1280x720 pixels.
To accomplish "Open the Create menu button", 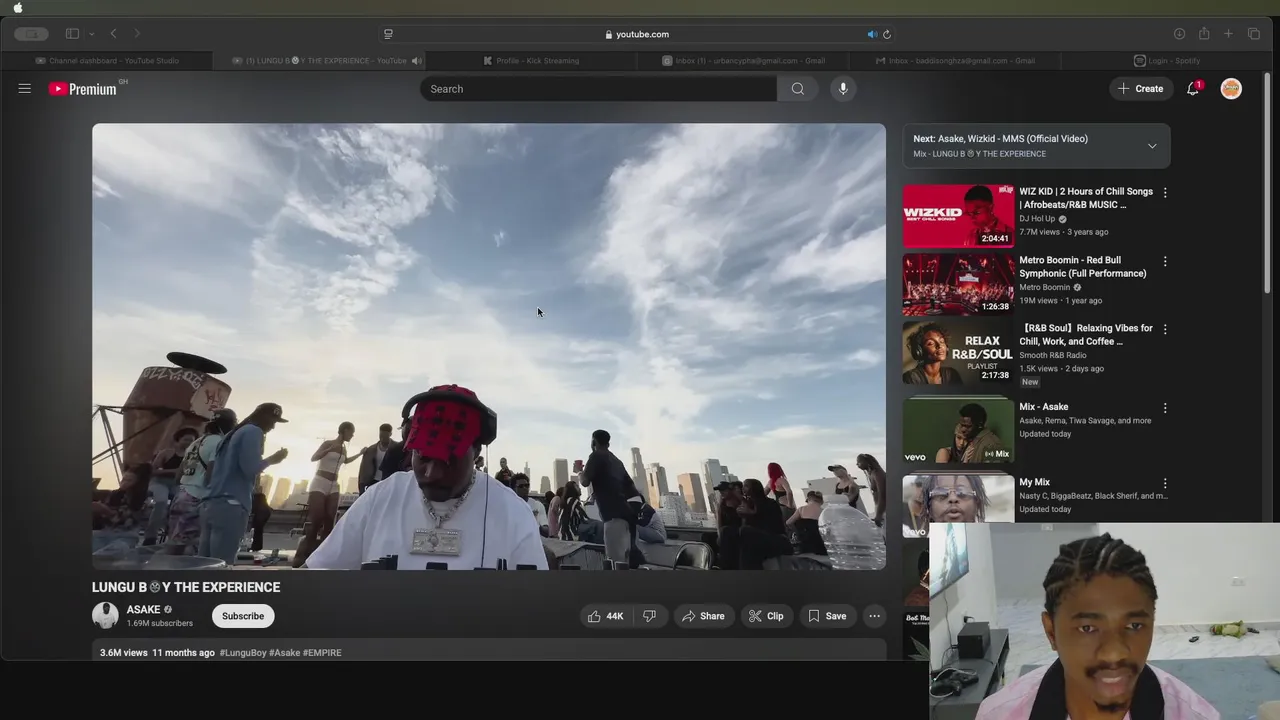I will coord(1141,89).
